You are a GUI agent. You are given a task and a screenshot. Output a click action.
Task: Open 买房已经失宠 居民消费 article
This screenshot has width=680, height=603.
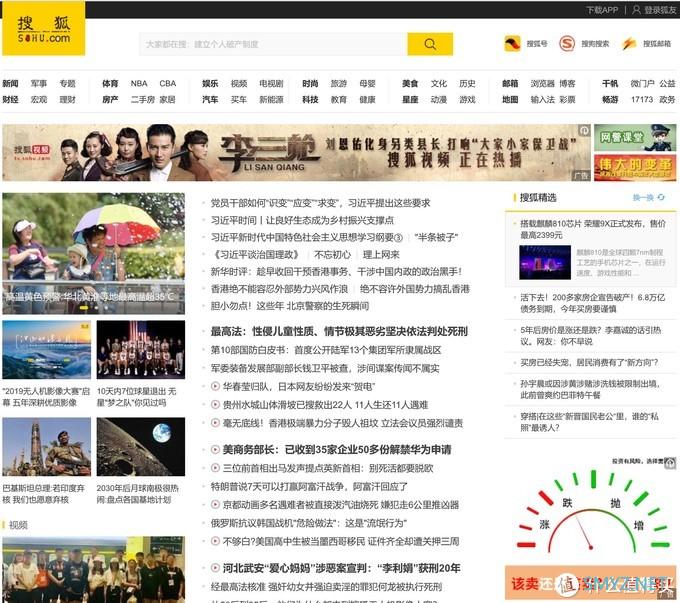pos(589,362)
